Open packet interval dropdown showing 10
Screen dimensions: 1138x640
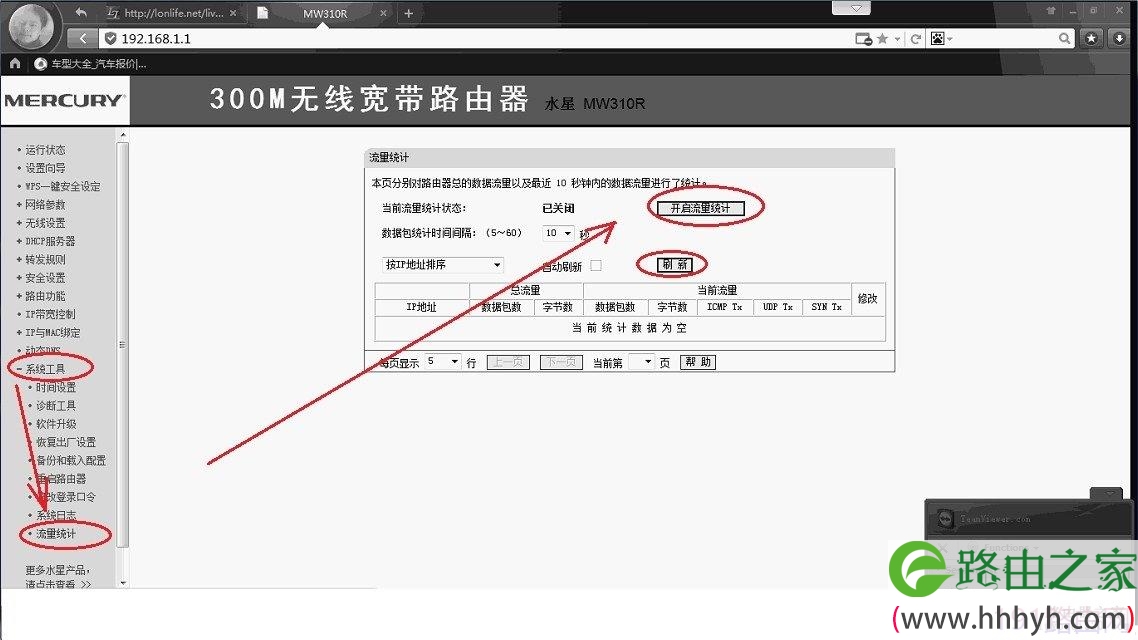pyautogui.click(x=558, y=233)
